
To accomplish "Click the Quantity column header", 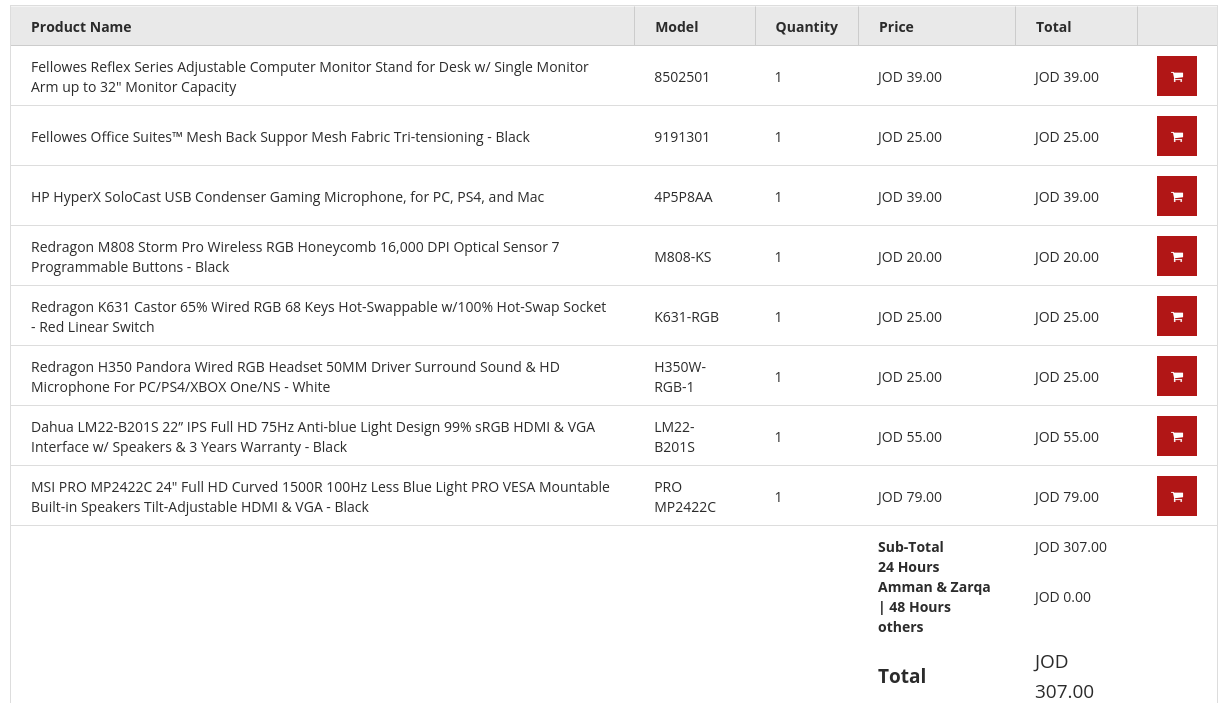I will click(x=806, y=27).
